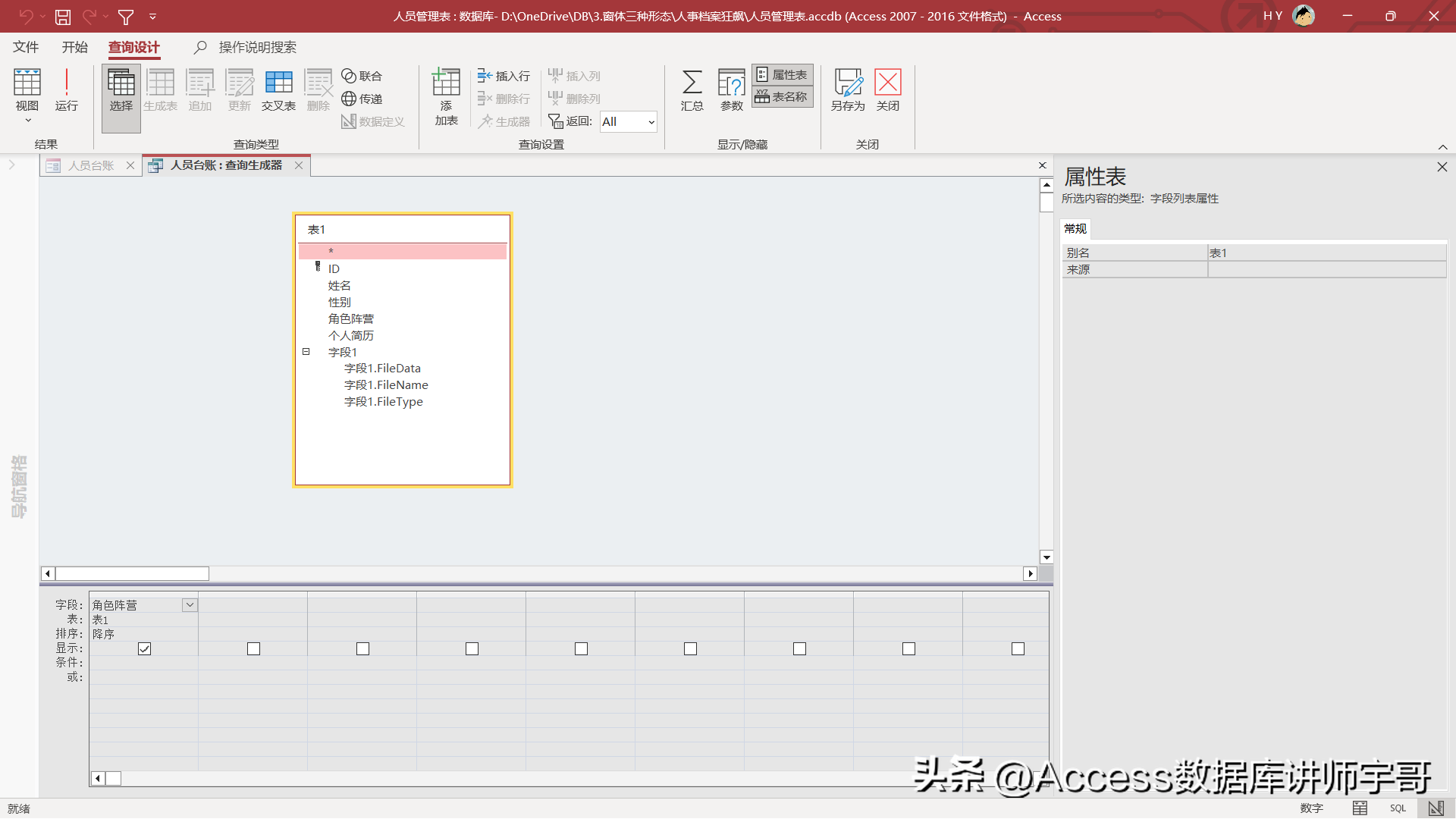Close the 查询生成器 tab
The width and height of the screenshot is (1456, 819).
299,165
